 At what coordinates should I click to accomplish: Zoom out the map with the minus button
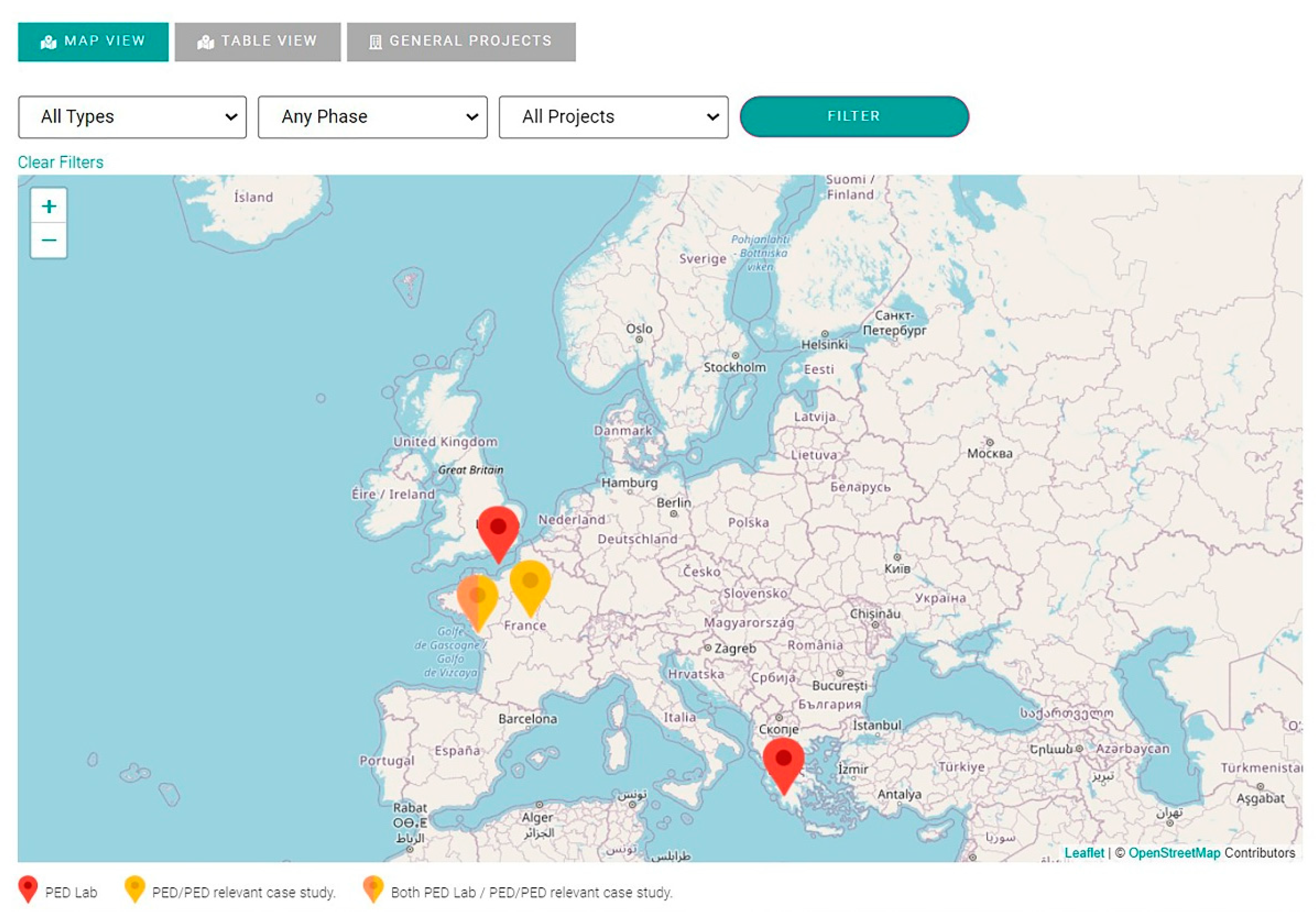click(49, 240)
